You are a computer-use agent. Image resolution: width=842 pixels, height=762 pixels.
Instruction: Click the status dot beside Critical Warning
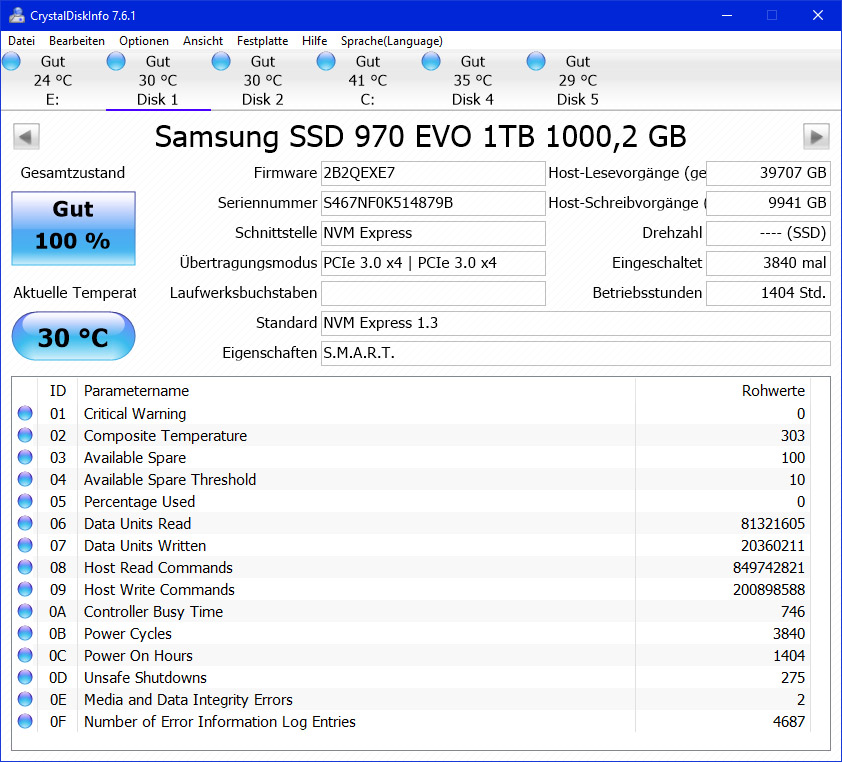(24, 413)
